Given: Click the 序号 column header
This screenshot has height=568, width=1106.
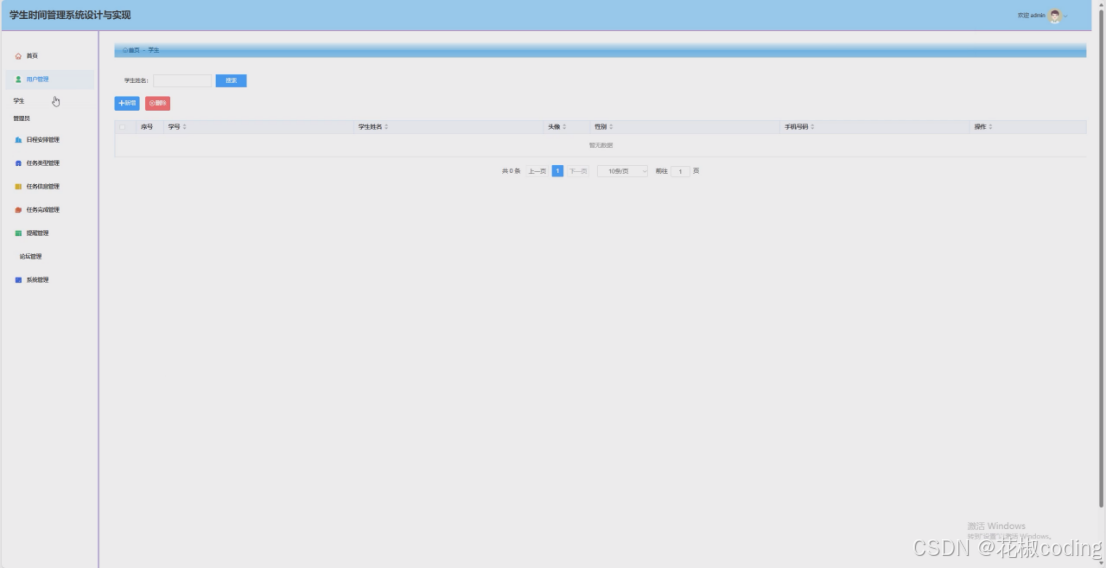Looking at the screenshot, I should click(147, 127).
